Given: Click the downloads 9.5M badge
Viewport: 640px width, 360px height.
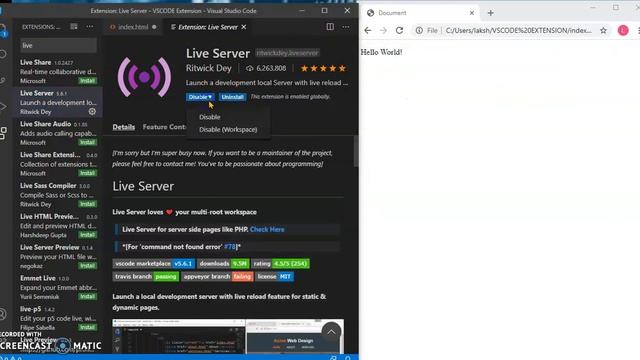Looking at the screenshot, I should pos(223,264).
